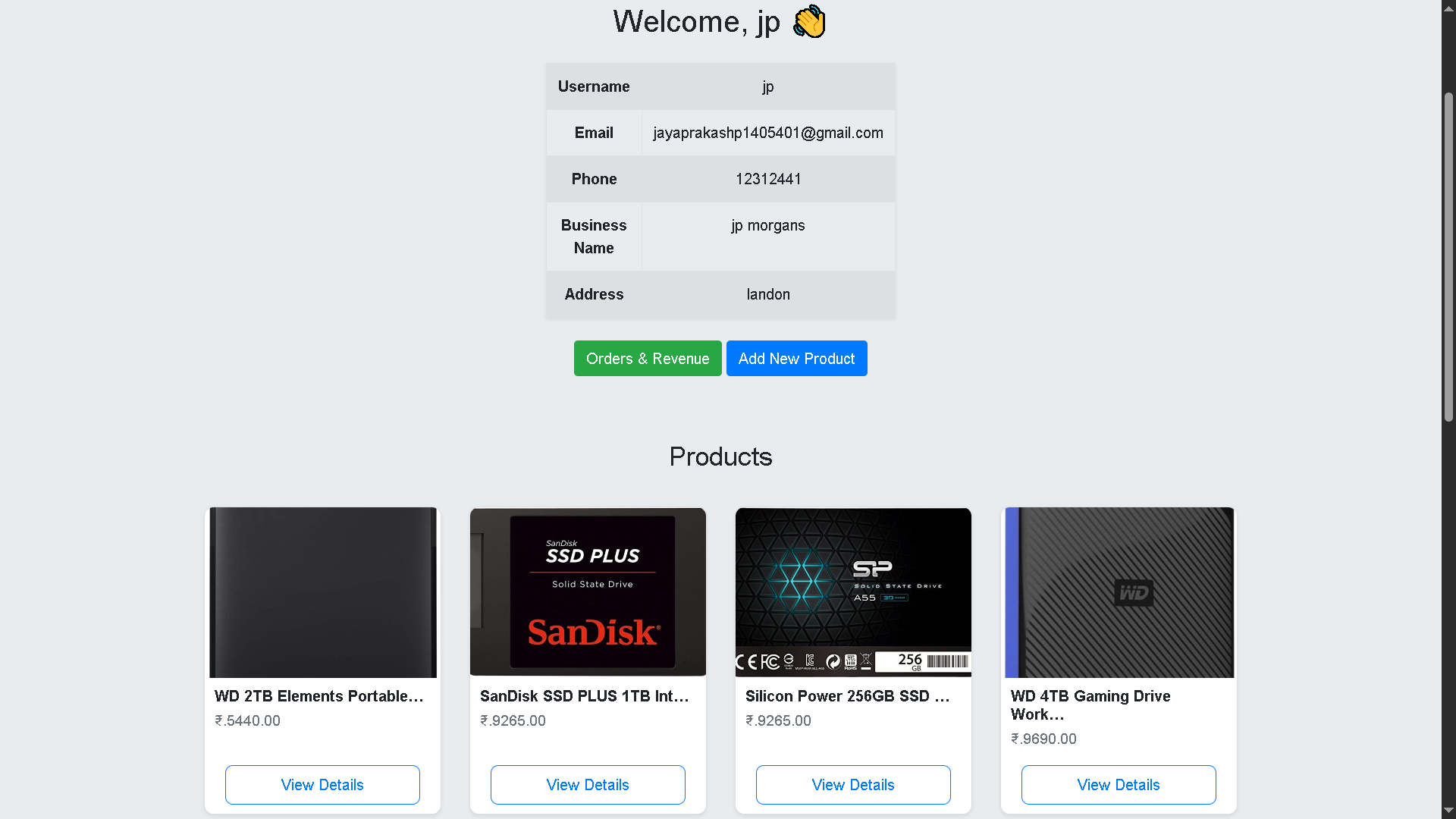The image size is (1456, 819).
Task: Click the Orders & Revenue button
Action: (x=647, y=358)
